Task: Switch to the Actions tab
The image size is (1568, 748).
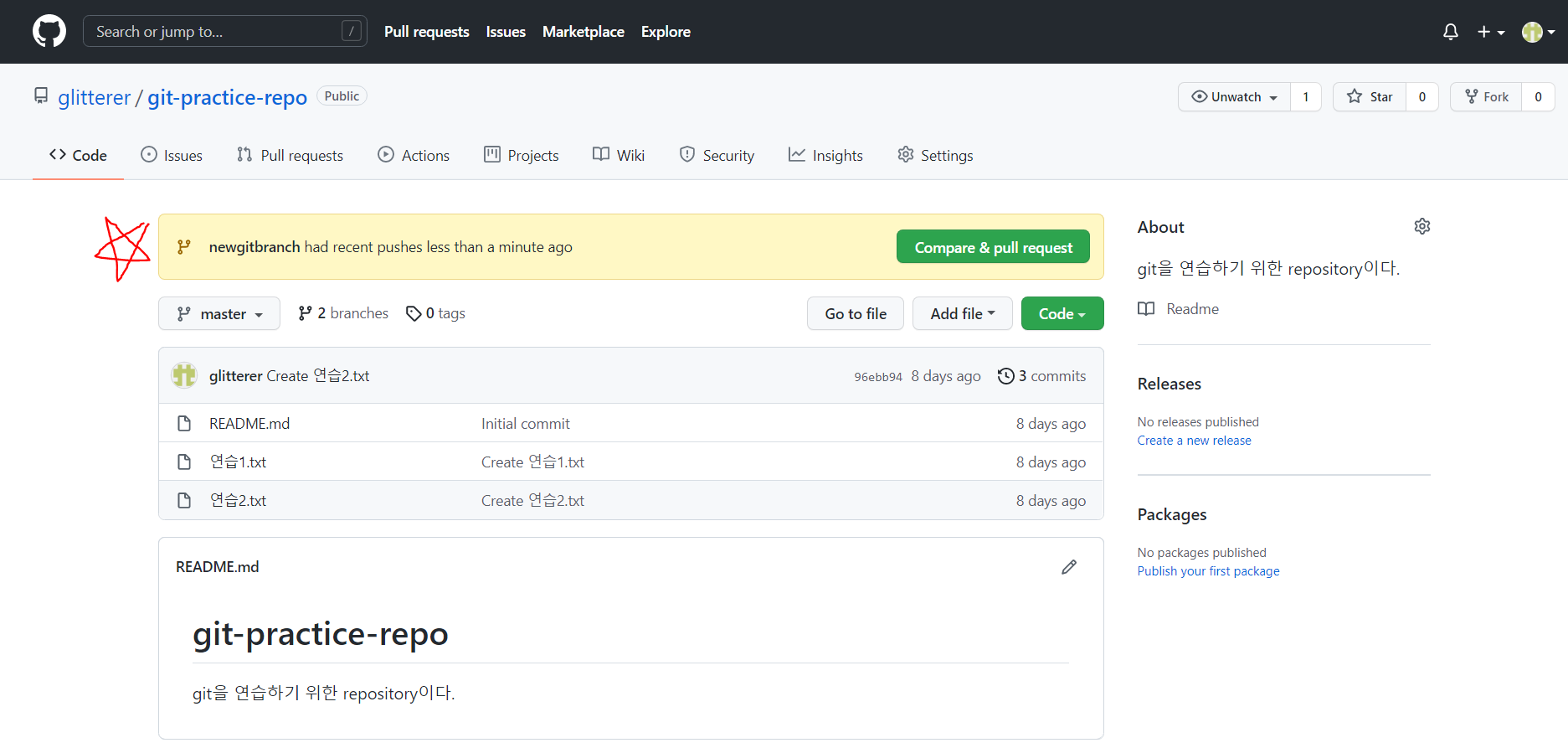Action: pyautogui.click(x=414, y=155)
